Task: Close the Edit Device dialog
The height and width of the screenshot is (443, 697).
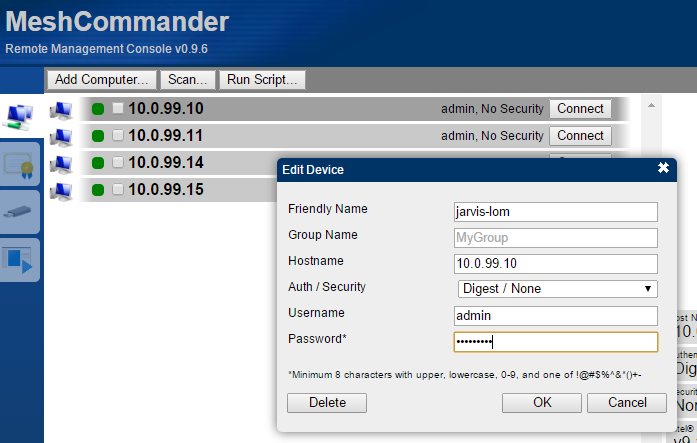Action: (663, 168)
